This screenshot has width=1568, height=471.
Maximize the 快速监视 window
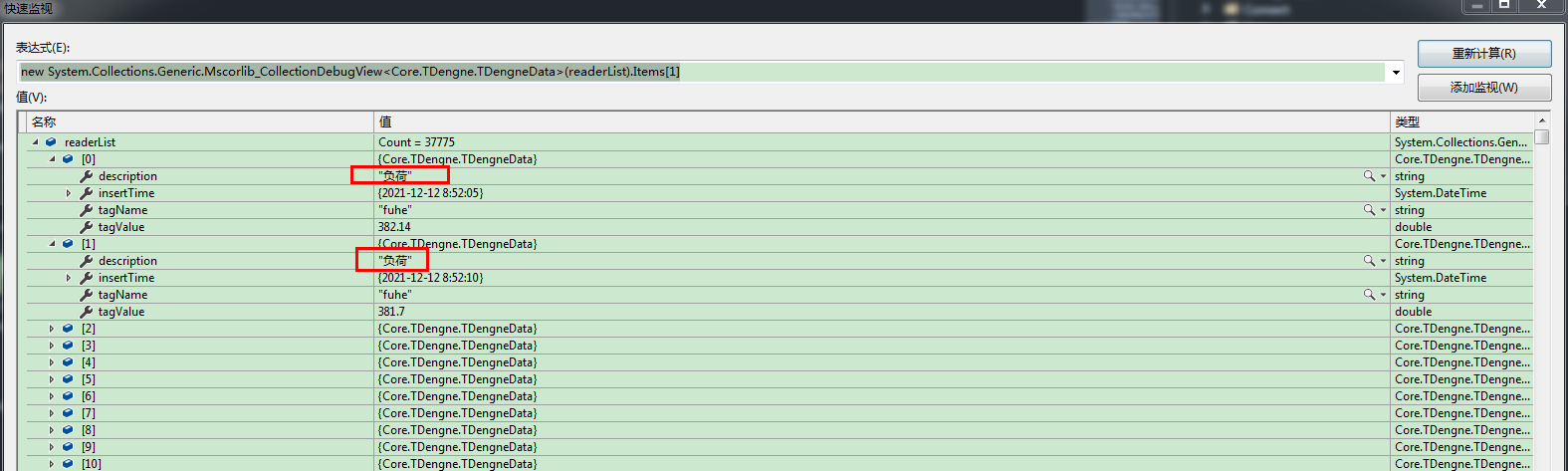pos(1504,6)
